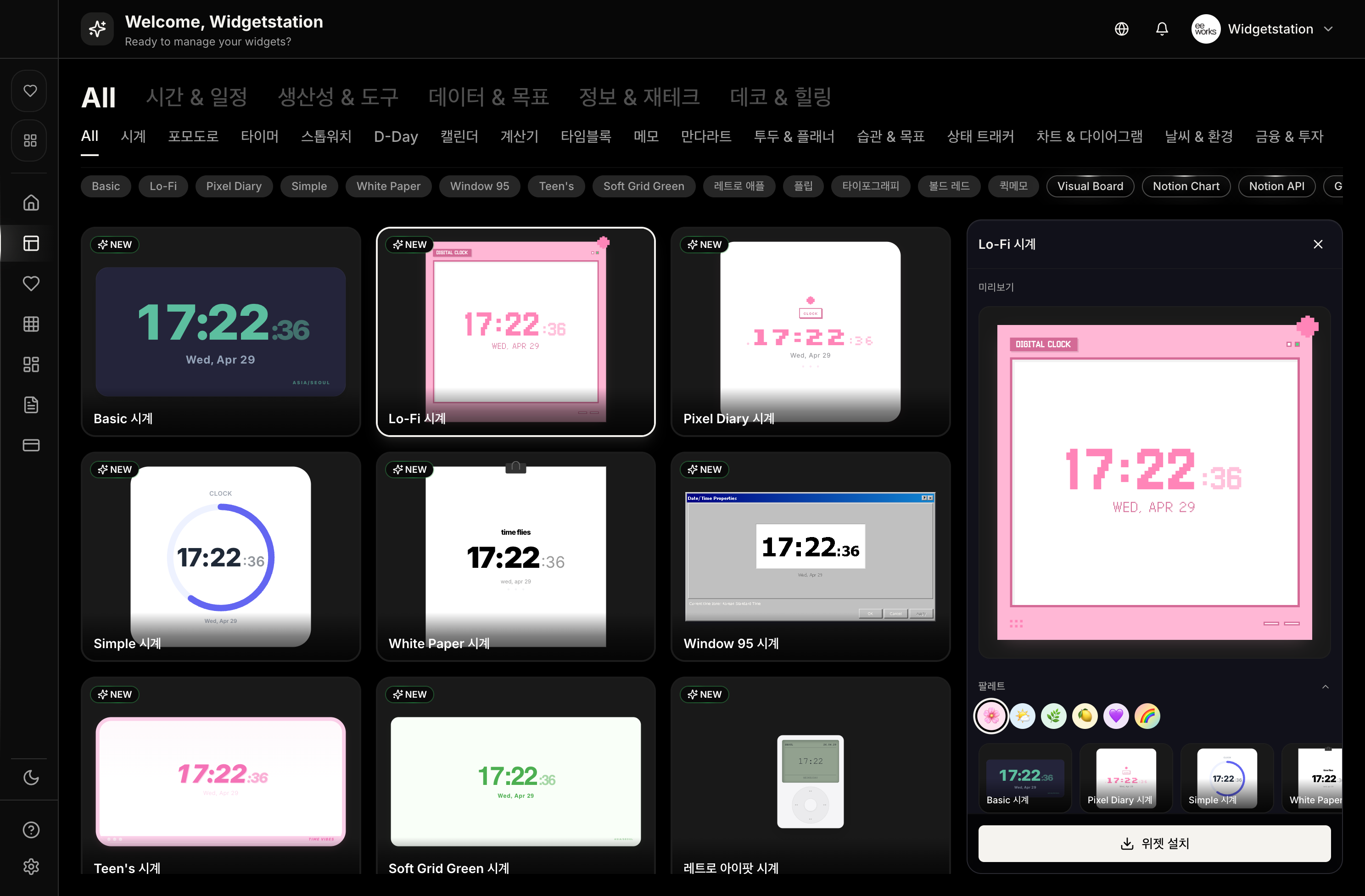Viewport: 1365px width, 896px height.
Task: Open the card icon in sidebar
Action: [31, 445]
